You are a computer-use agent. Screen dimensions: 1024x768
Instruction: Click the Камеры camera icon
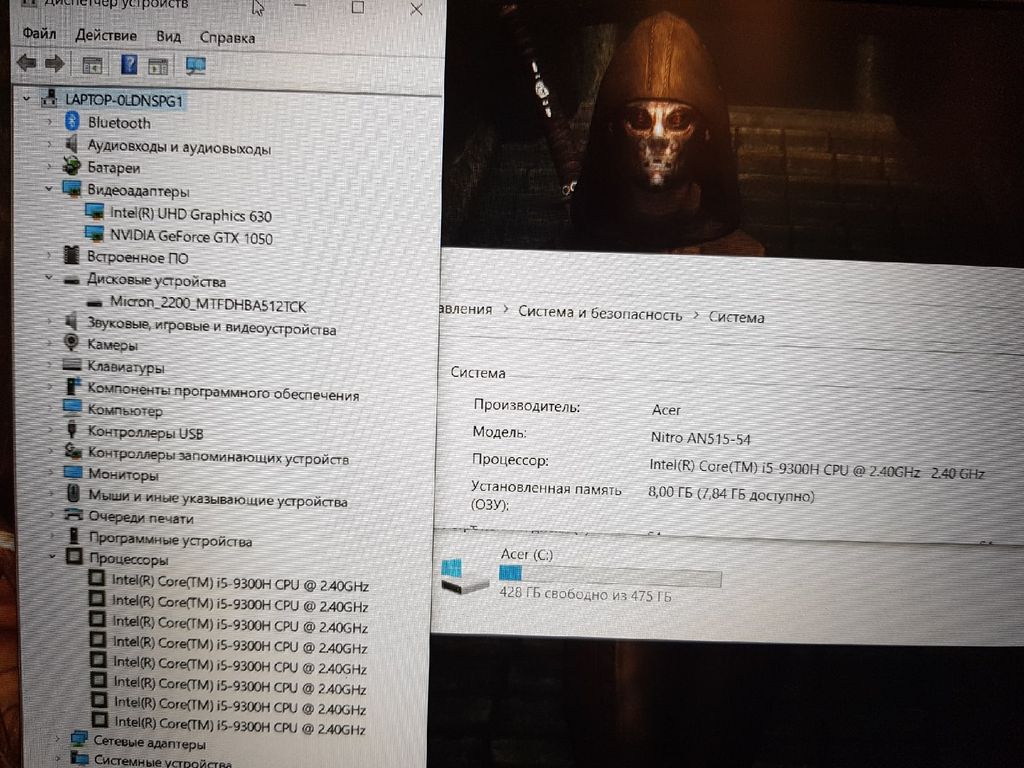tap(72, 343)
